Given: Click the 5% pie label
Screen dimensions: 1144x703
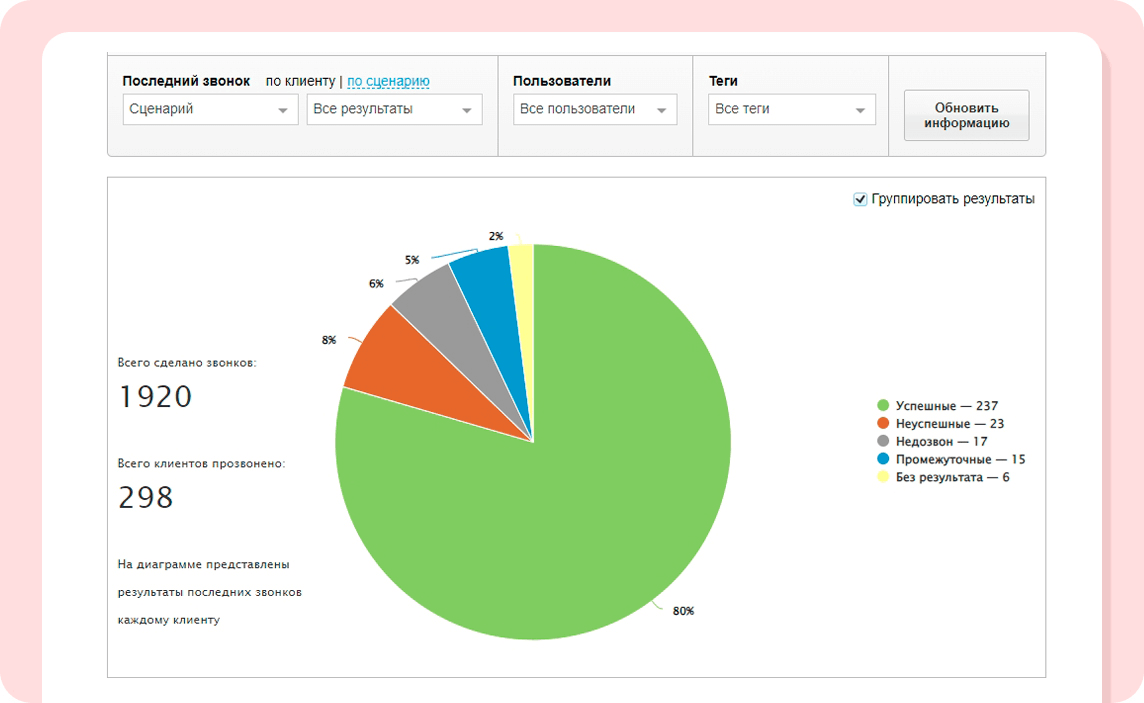Looking at the screenshot, I should (412, 260).
